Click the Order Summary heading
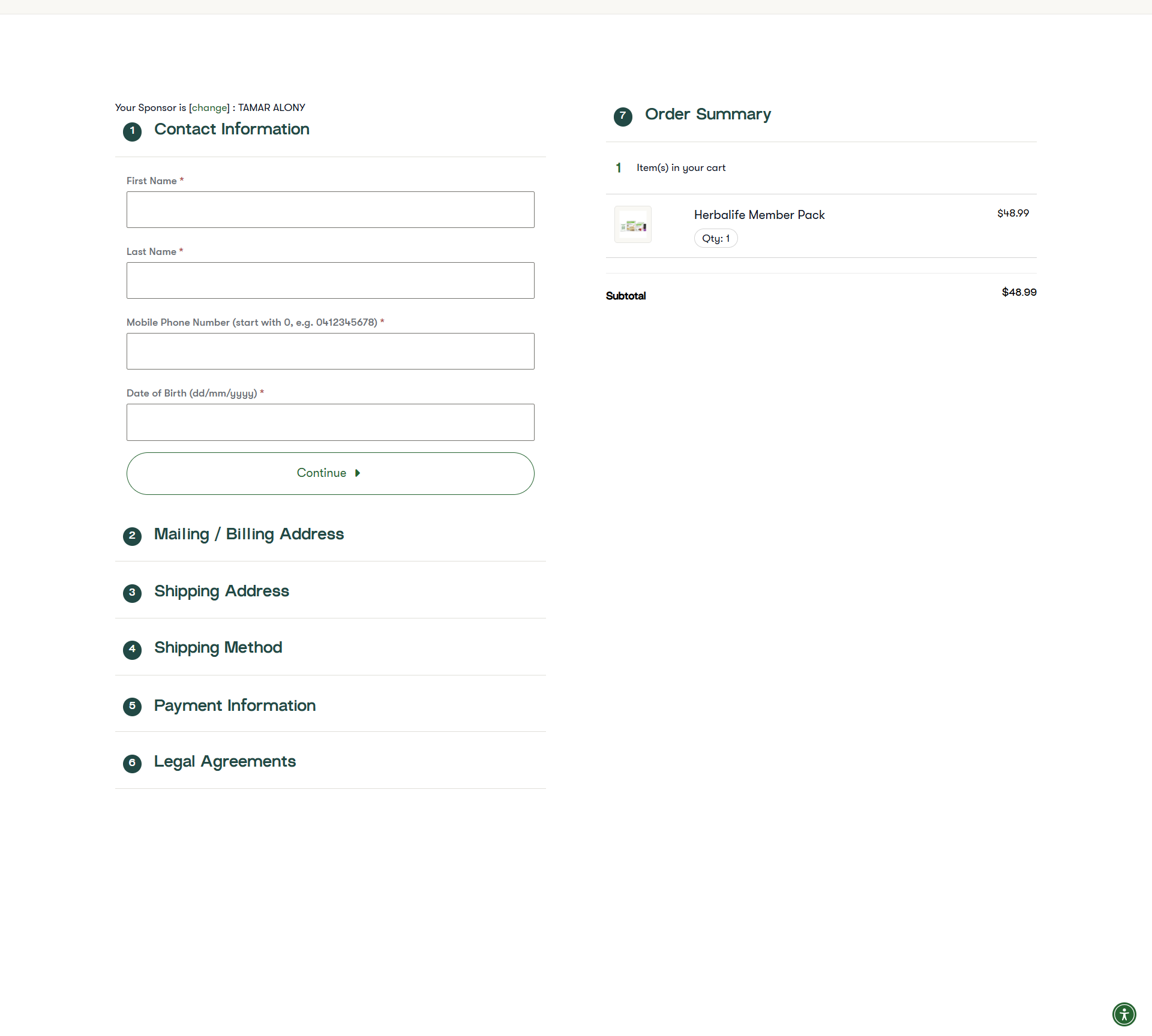Screen dimensions: 1152x1036 [x=708, y=114]
